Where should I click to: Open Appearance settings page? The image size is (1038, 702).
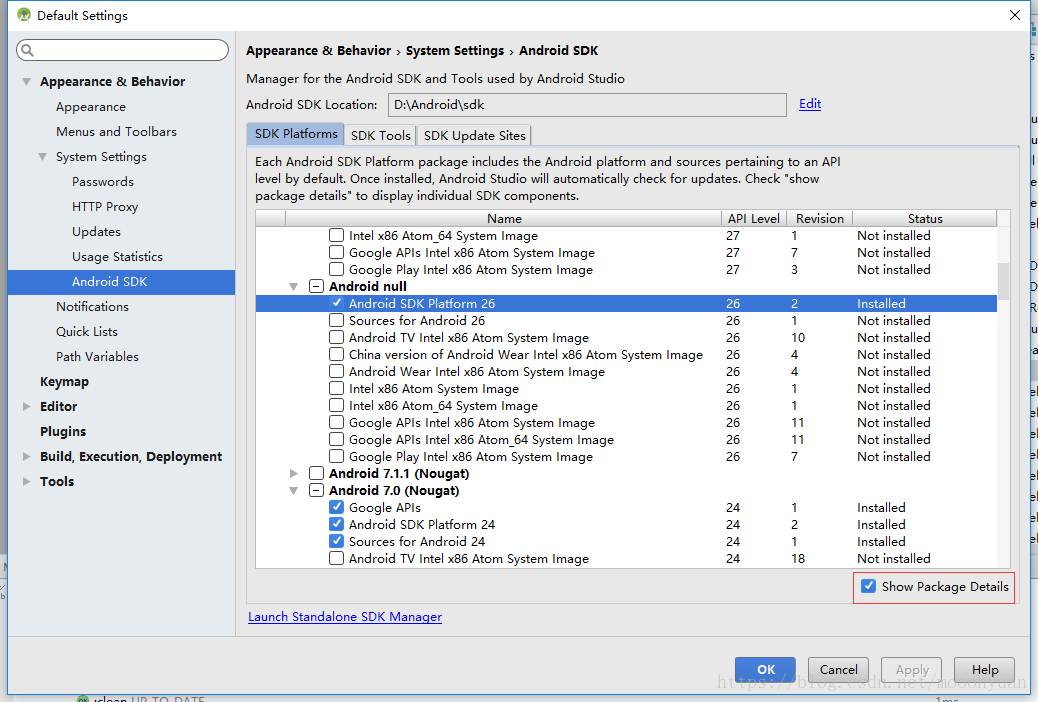(x=91, y=107)
